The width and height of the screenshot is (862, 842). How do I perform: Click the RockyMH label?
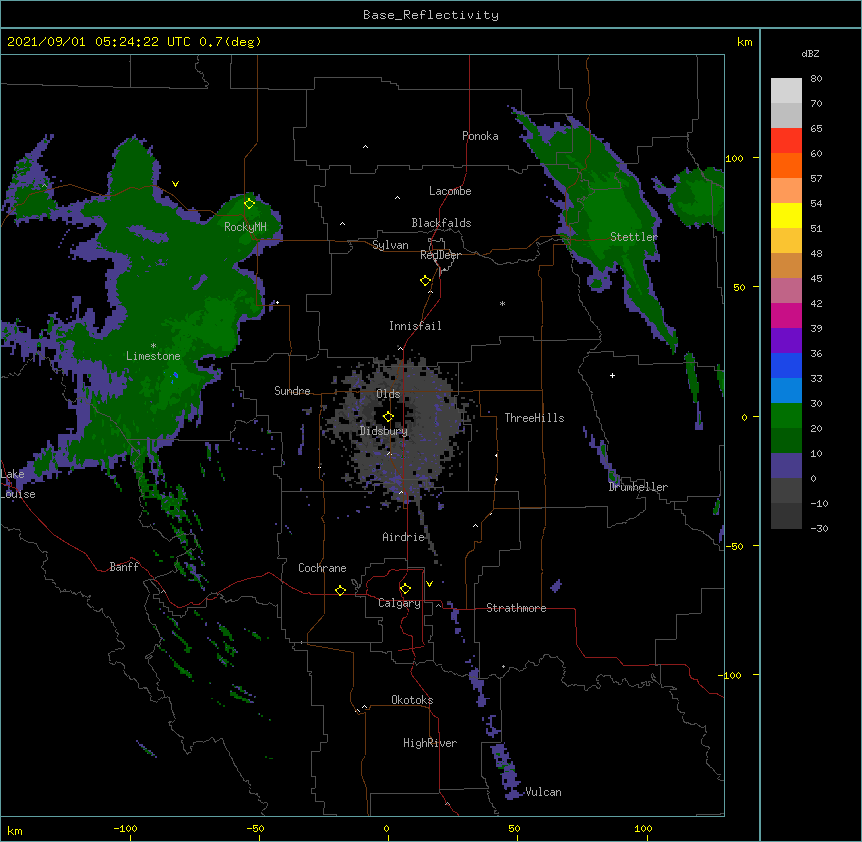pyautogui.click(x=245, y=227)
